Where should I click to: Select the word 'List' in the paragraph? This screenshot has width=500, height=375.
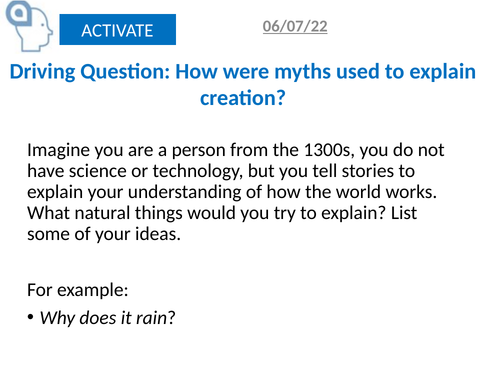404,213
